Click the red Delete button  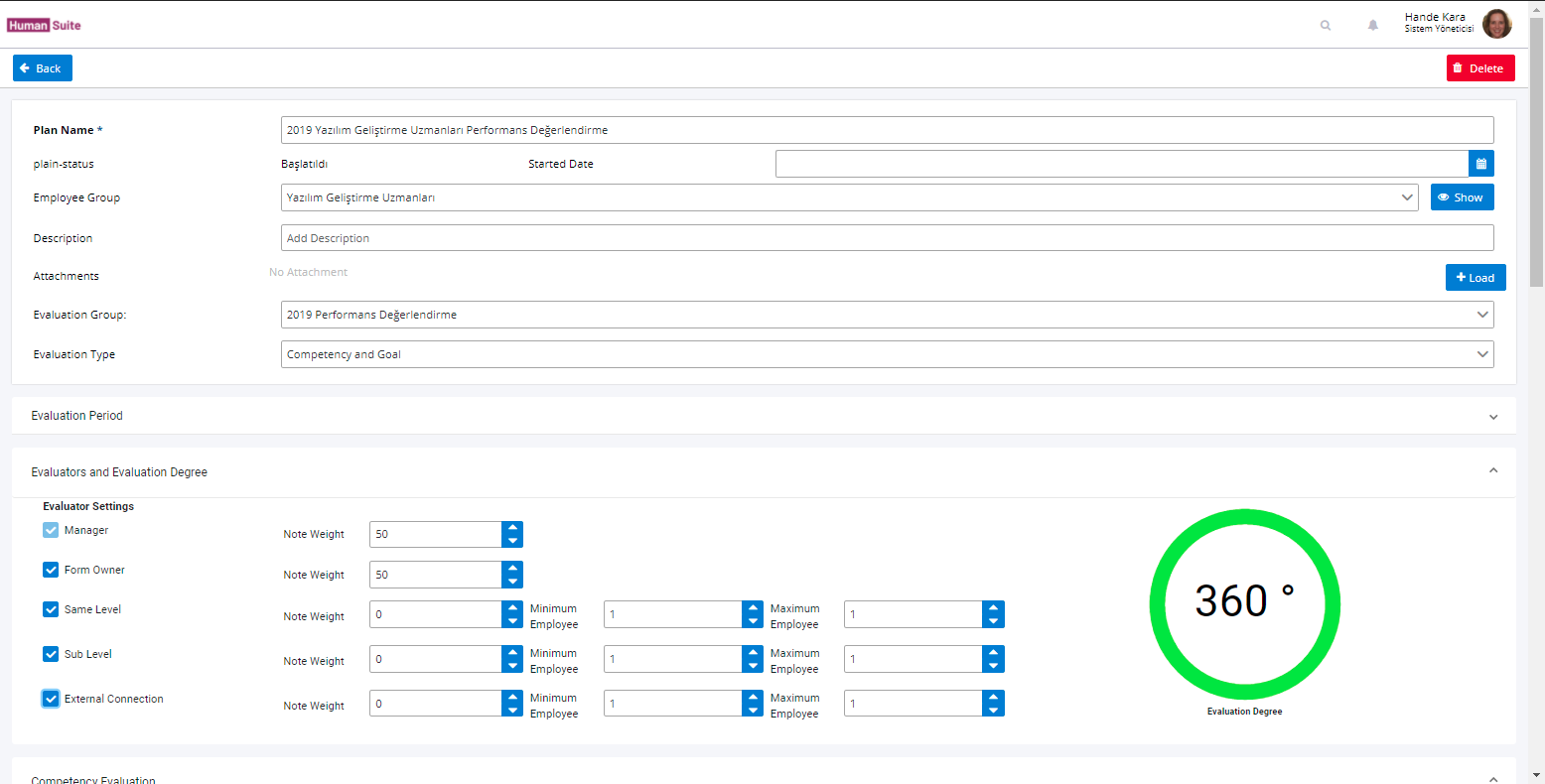[x=1479, y=68]
